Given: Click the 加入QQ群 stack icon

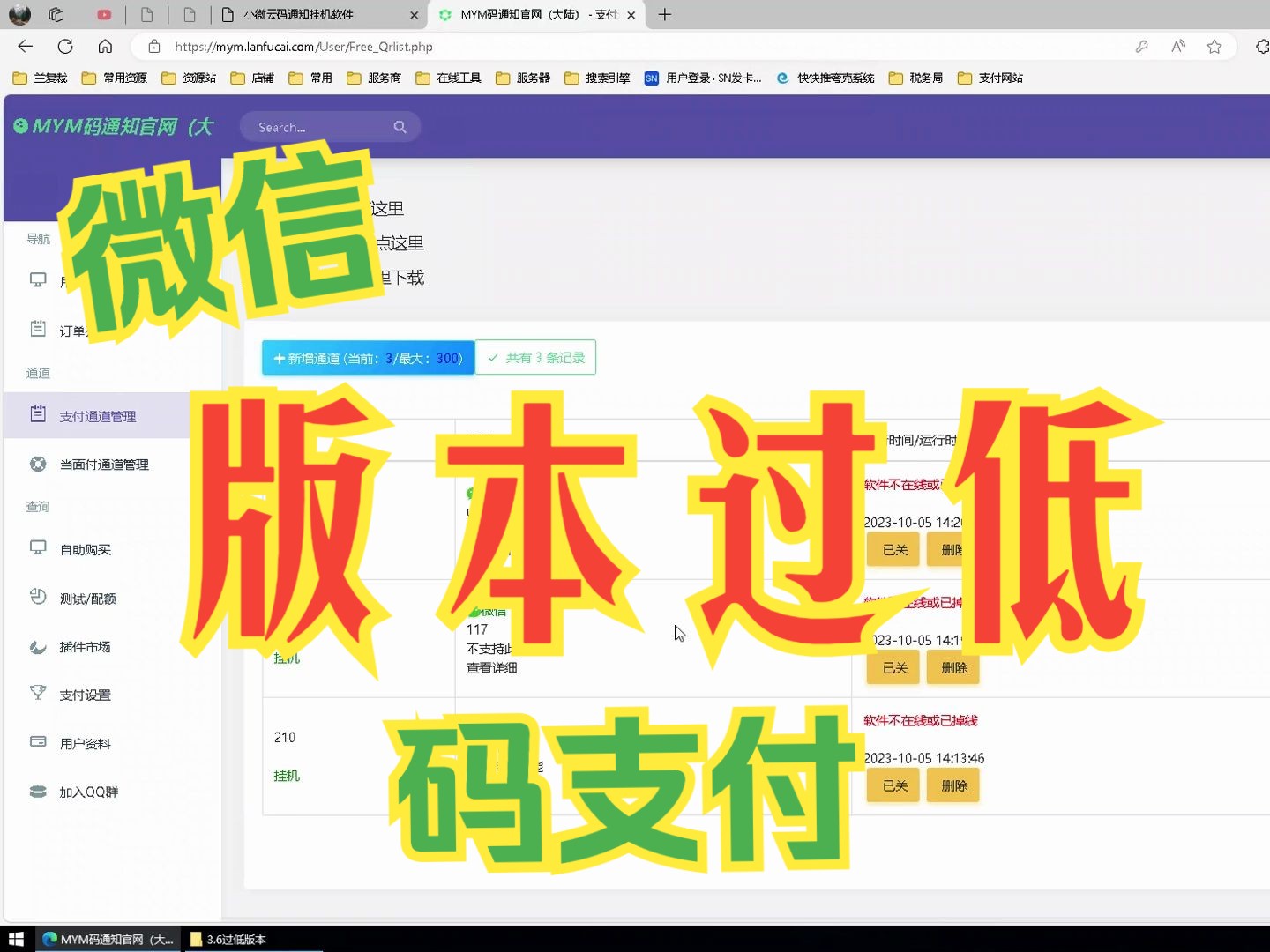Looking at the screenshot, I should click(x=37, y=791).
